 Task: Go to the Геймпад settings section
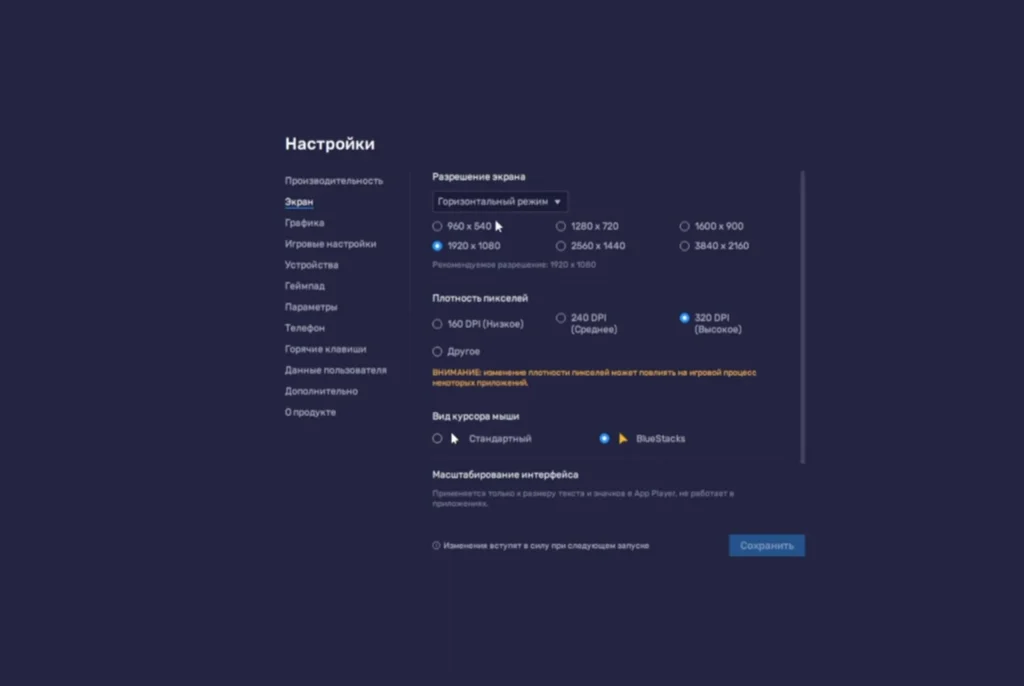304,286
